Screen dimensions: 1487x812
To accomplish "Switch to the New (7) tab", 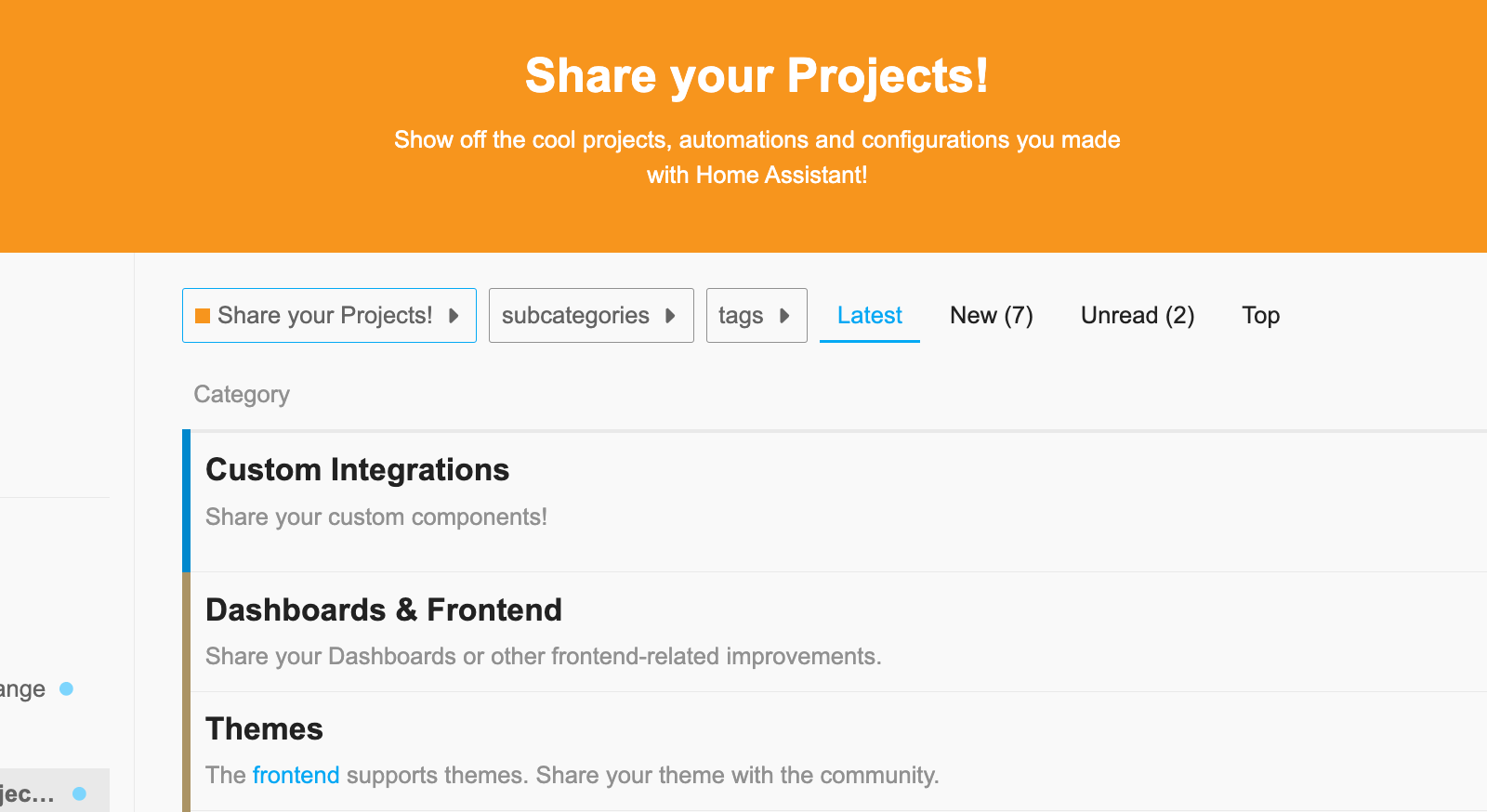I will coord(991,315).
